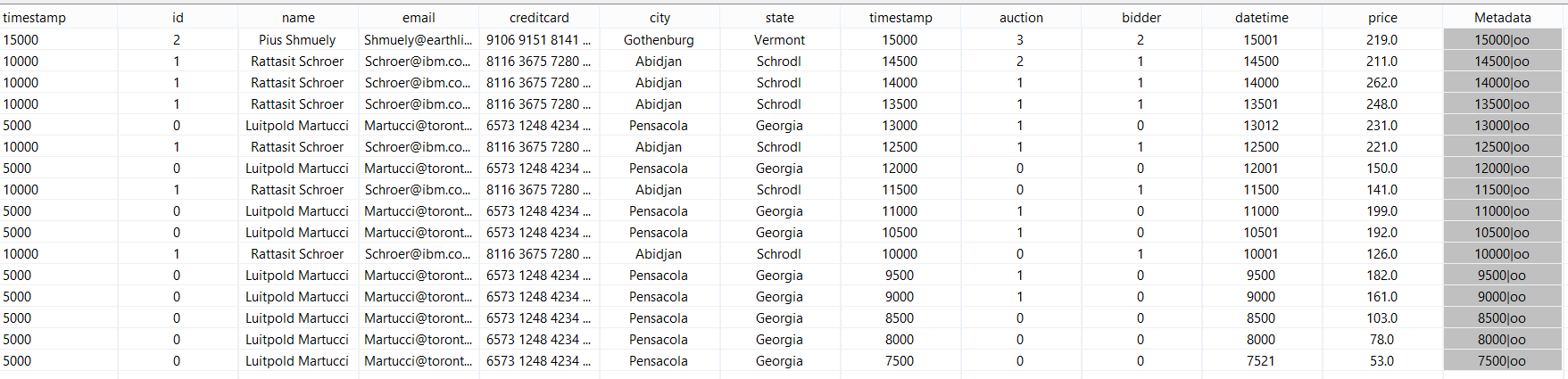This screenshot has width=1568, height=379.
Task: Sort by the "datetime" column header
Action: 1261,18
